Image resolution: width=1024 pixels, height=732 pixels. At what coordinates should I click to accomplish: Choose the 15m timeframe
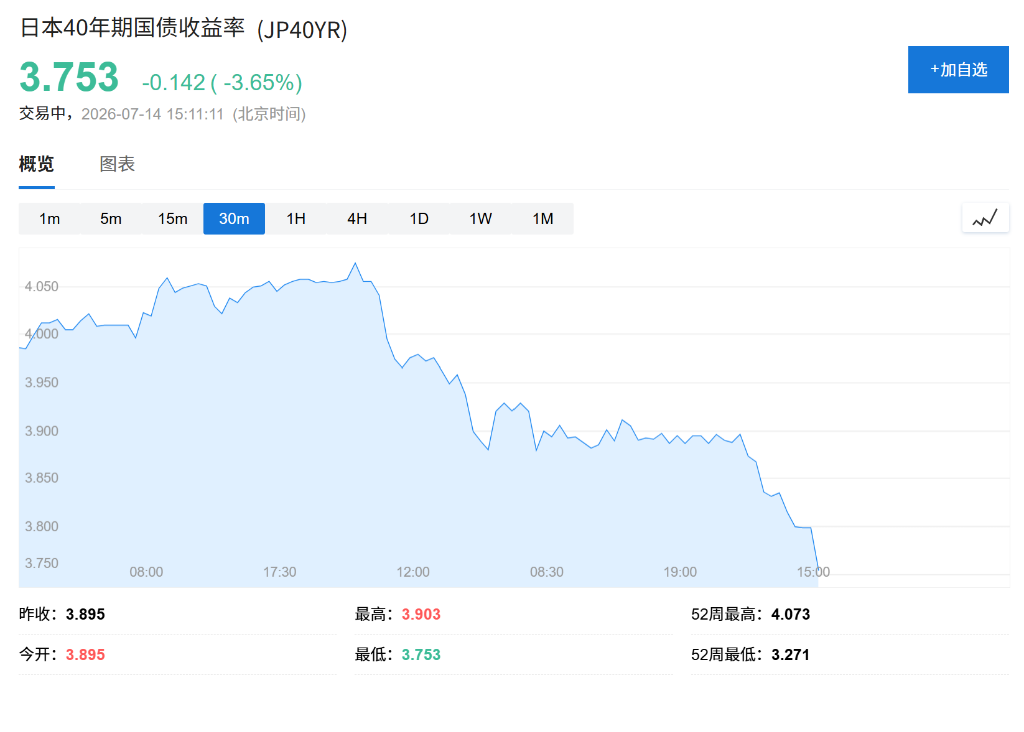pyautogui.click(x=172, y=219)
